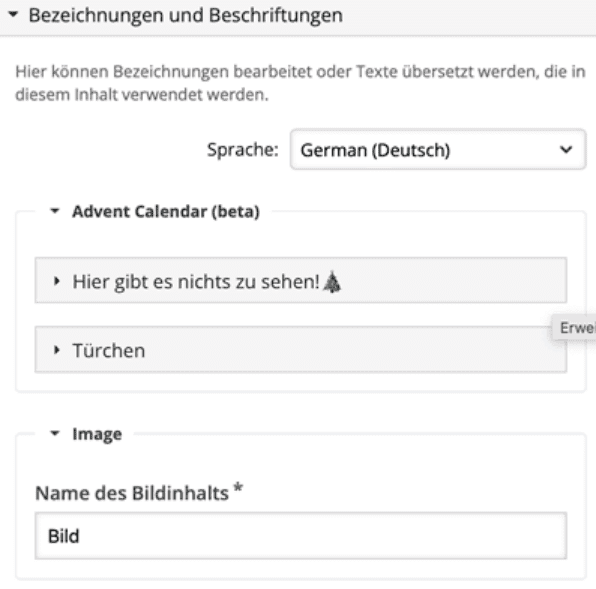Click the Advent Calendar (beta) legend text
Image resolution: width=596 pixels, height=589 pixels.
click(x=166, y=211)
